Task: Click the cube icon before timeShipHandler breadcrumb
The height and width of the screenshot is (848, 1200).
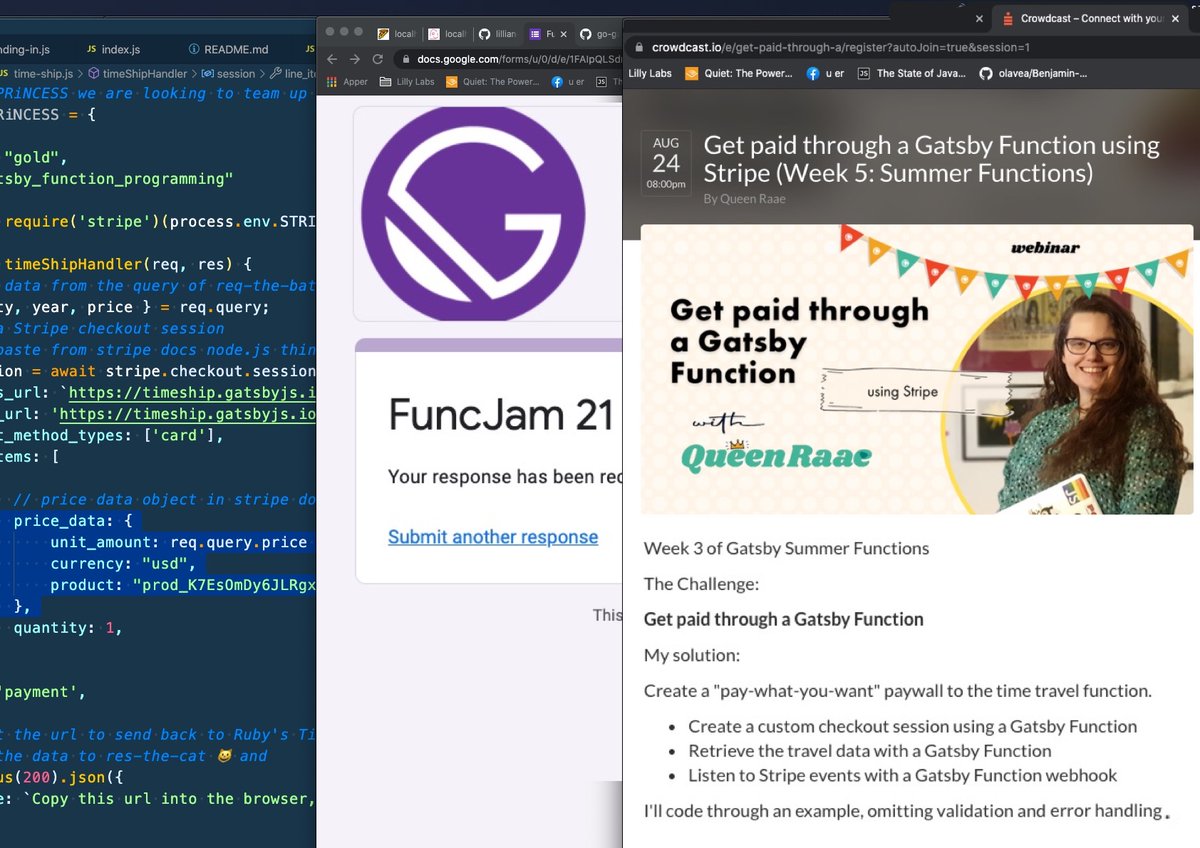Action: (94, 73)
